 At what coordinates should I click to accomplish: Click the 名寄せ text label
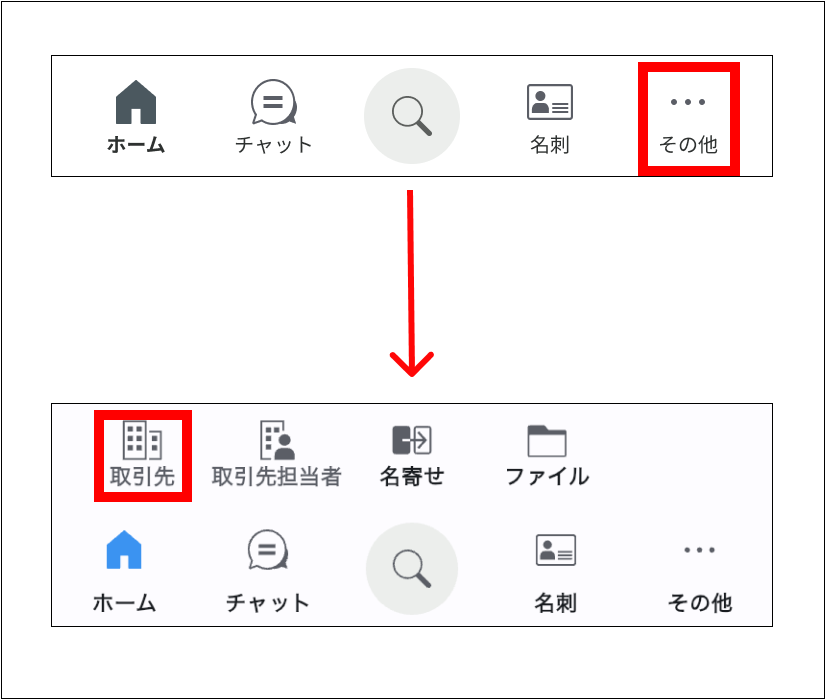click(x=412, y=477)
